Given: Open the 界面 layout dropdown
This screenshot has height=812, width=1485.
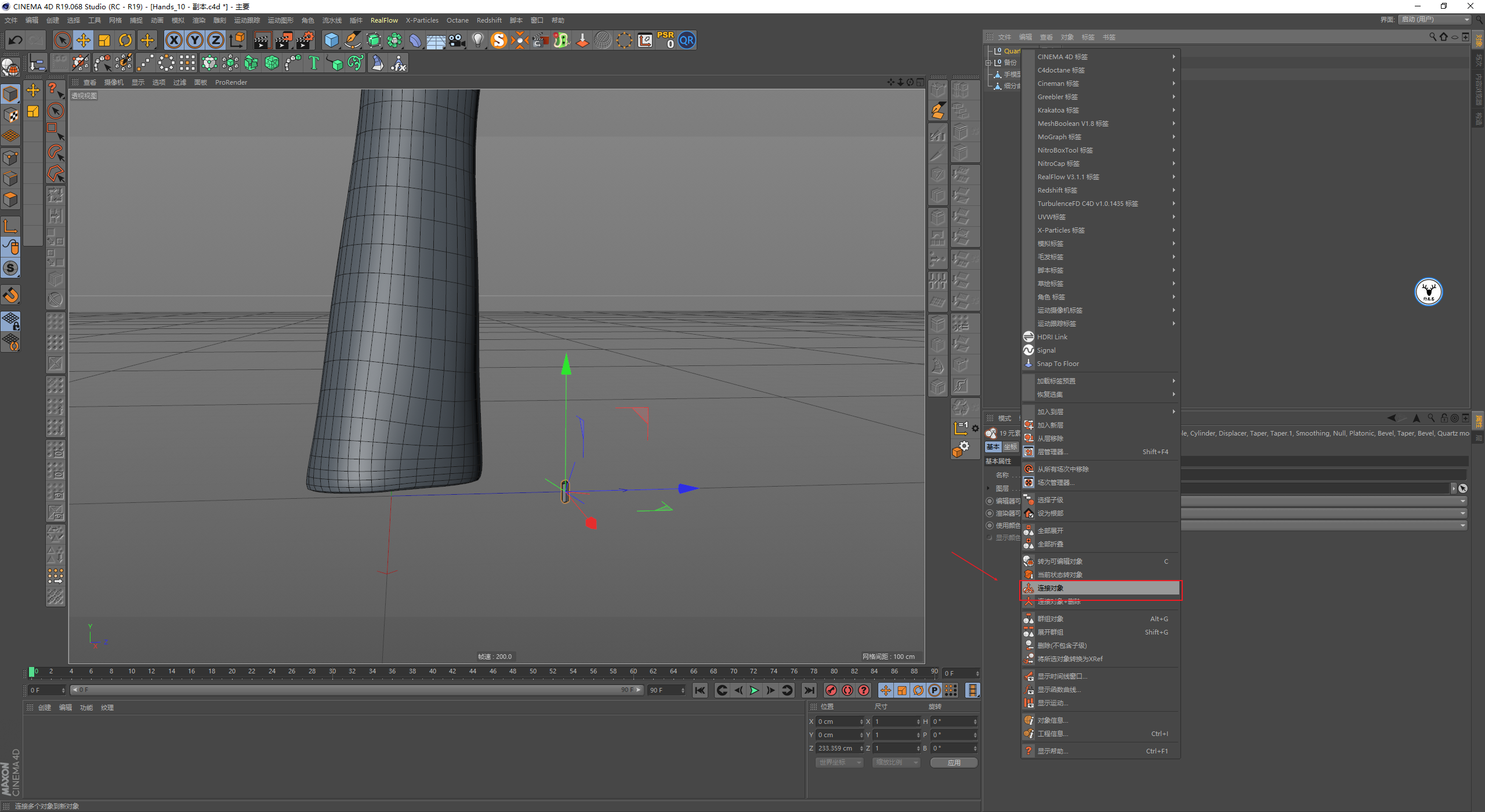Looking at the screenshot, I should point(1435,20).
